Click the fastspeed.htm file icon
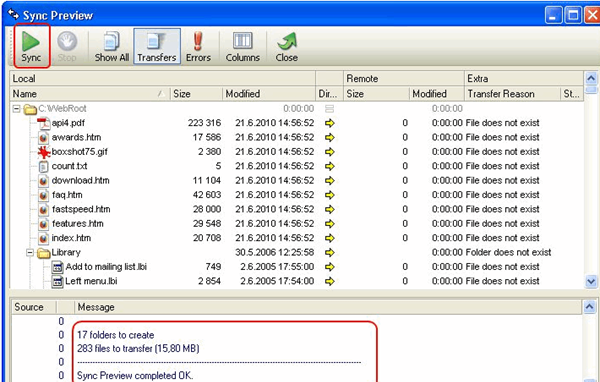The width and height of the screenshot is (600, 382). coord(44,210)
